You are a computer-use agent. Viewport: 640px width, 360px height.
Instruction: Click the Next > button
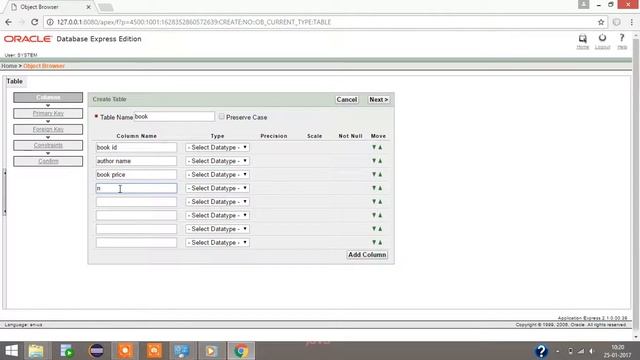coord(378,100)
